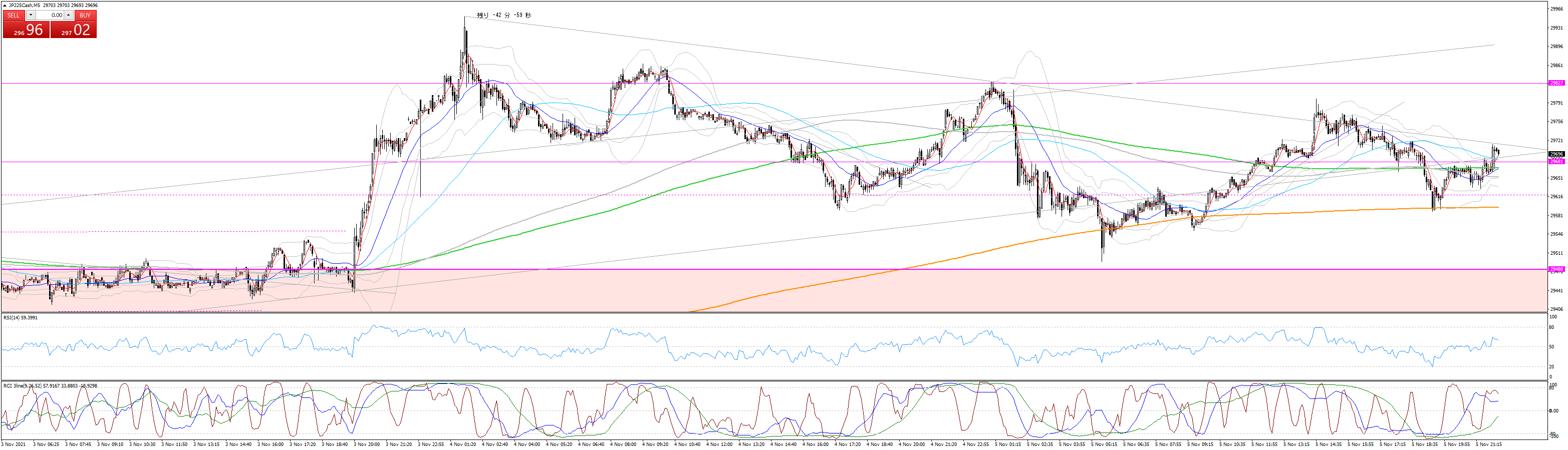The height and width of the screenshot is (450, 1568).
Task: Click the BUY one-click trading button
Action: pyautogui.click(x=85, y=15)
